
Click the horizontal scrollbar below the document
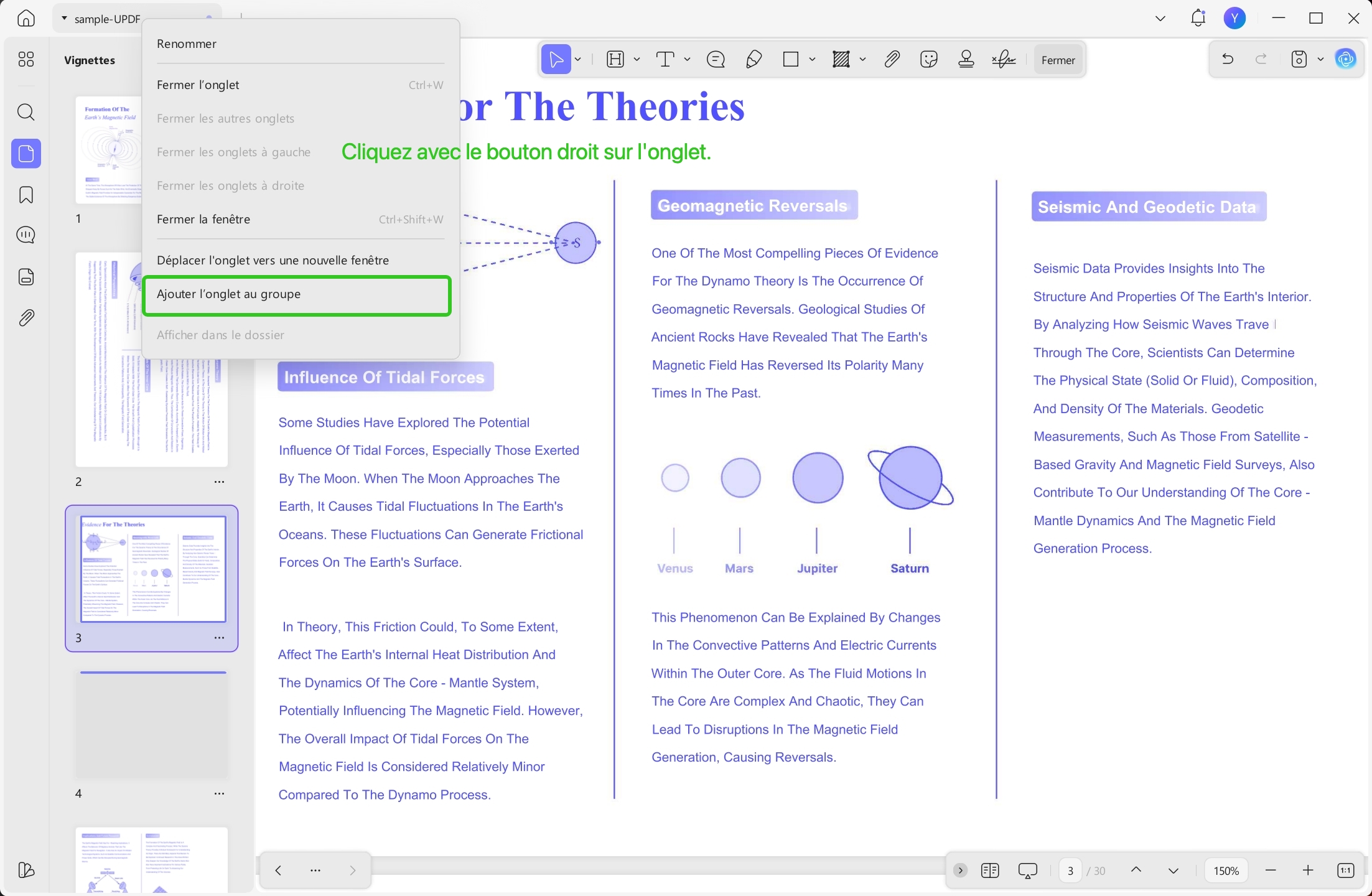click(660, 866)
